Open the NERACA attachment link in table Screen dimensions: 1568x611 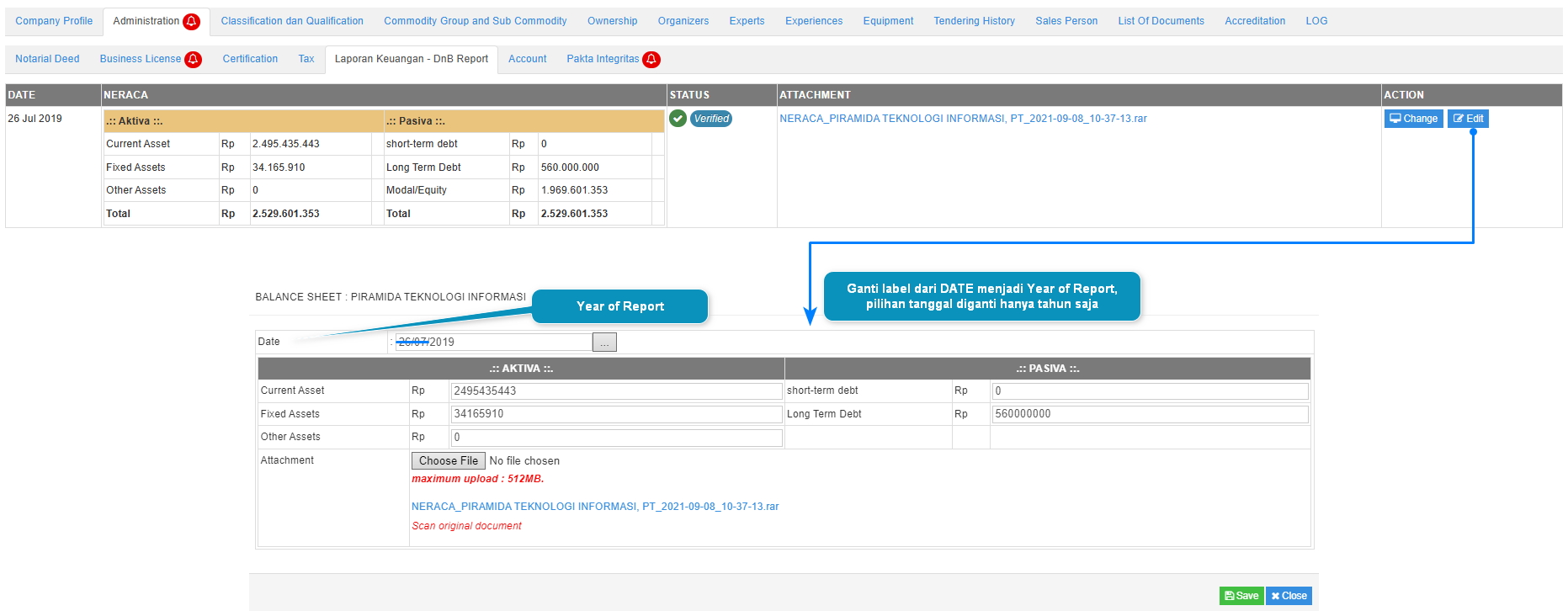(963, 119)
